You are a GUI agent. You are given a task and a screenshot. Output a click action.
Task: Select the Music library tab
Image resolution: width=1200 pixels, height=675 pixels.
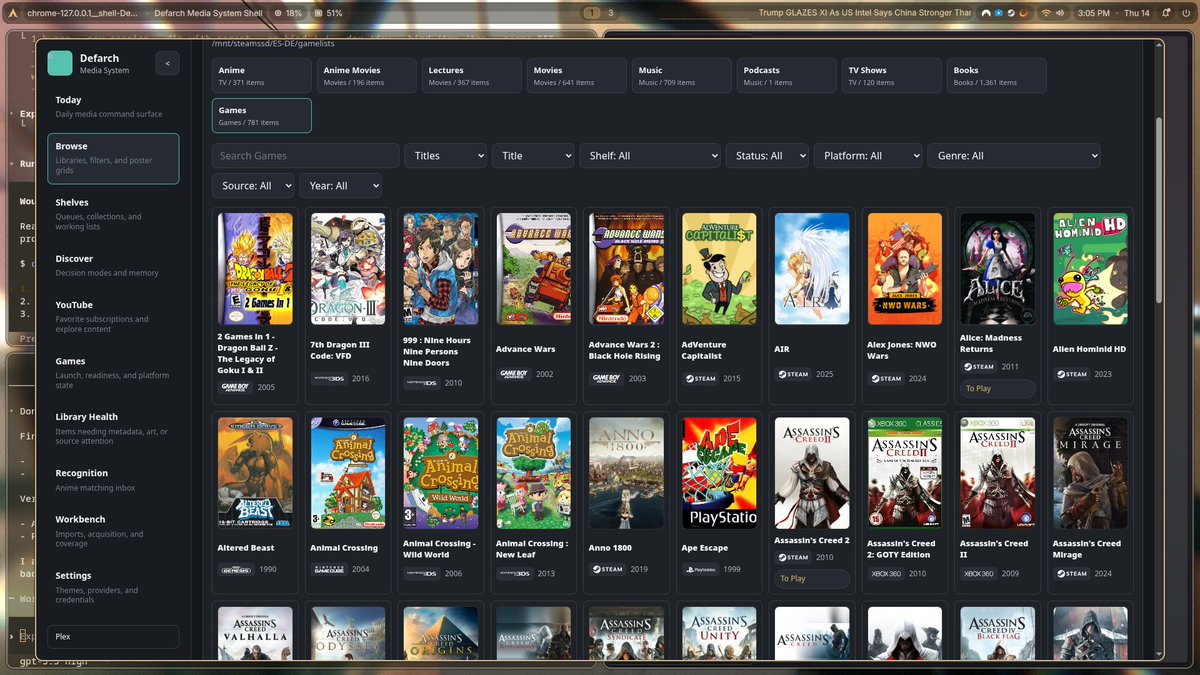point(682,76)
